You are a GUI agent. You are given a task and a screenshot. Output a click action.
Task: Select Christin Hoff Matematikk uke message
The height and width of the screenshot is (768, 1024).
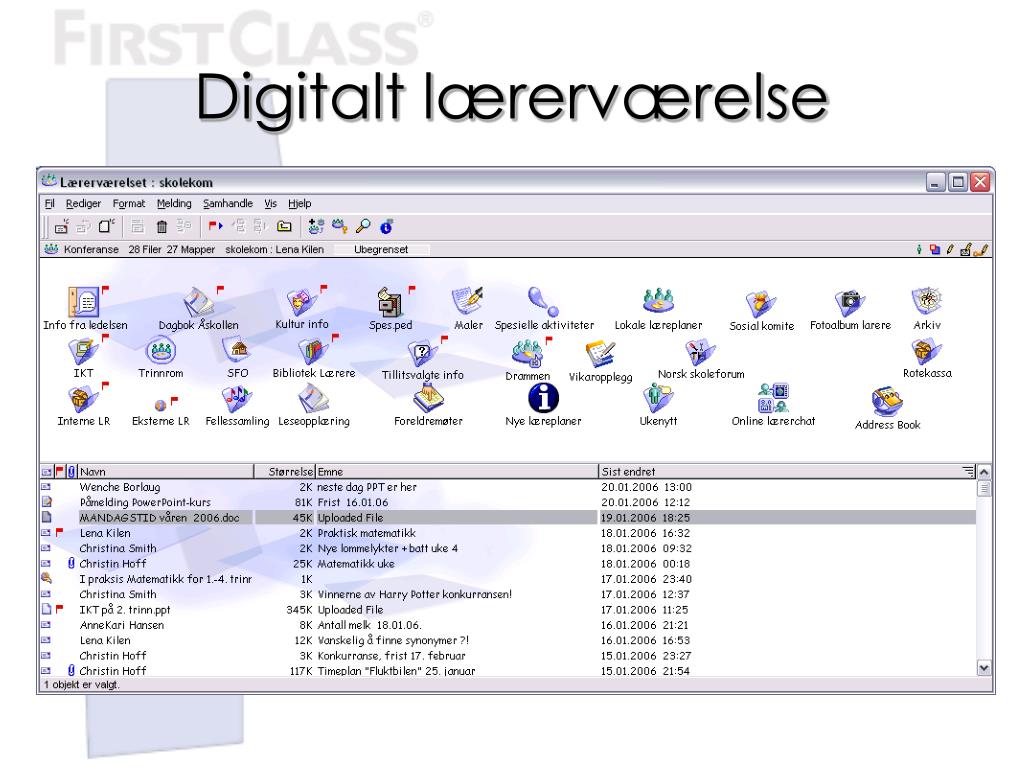click(x=508, y=564)
